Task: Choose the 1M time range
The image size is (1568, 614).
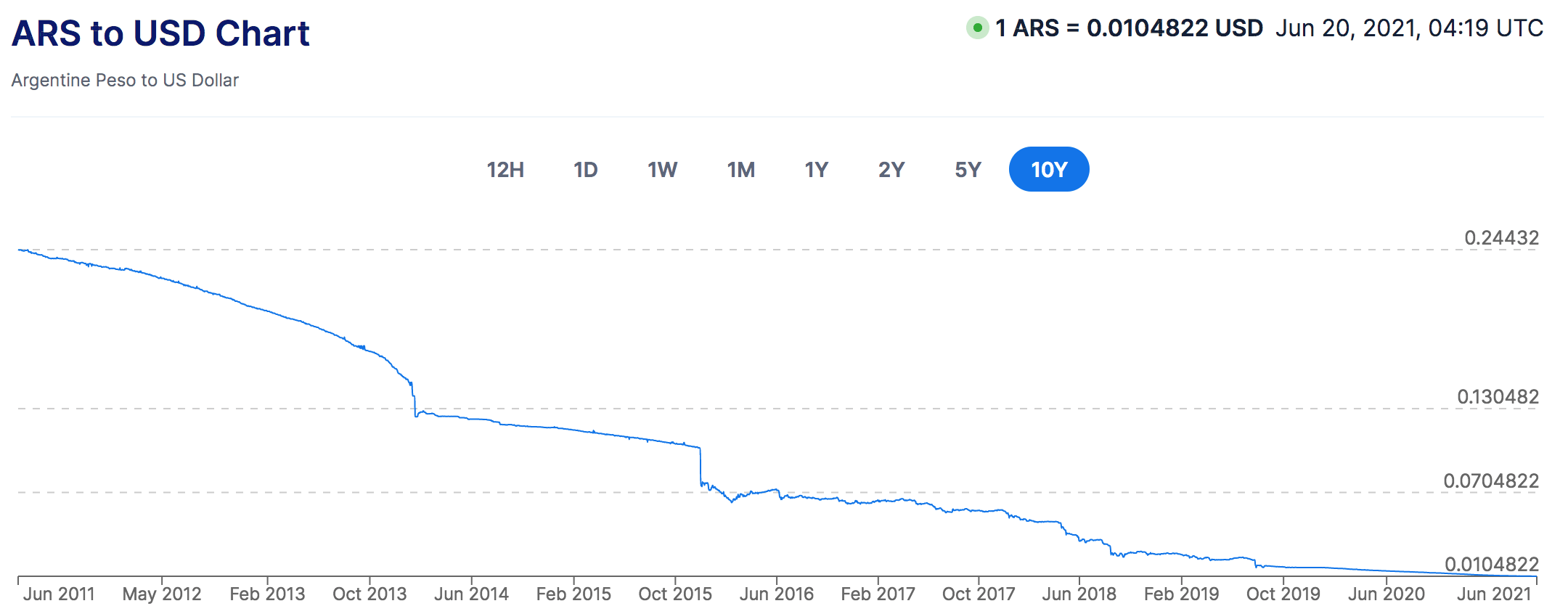Action: tap(741, 170)
